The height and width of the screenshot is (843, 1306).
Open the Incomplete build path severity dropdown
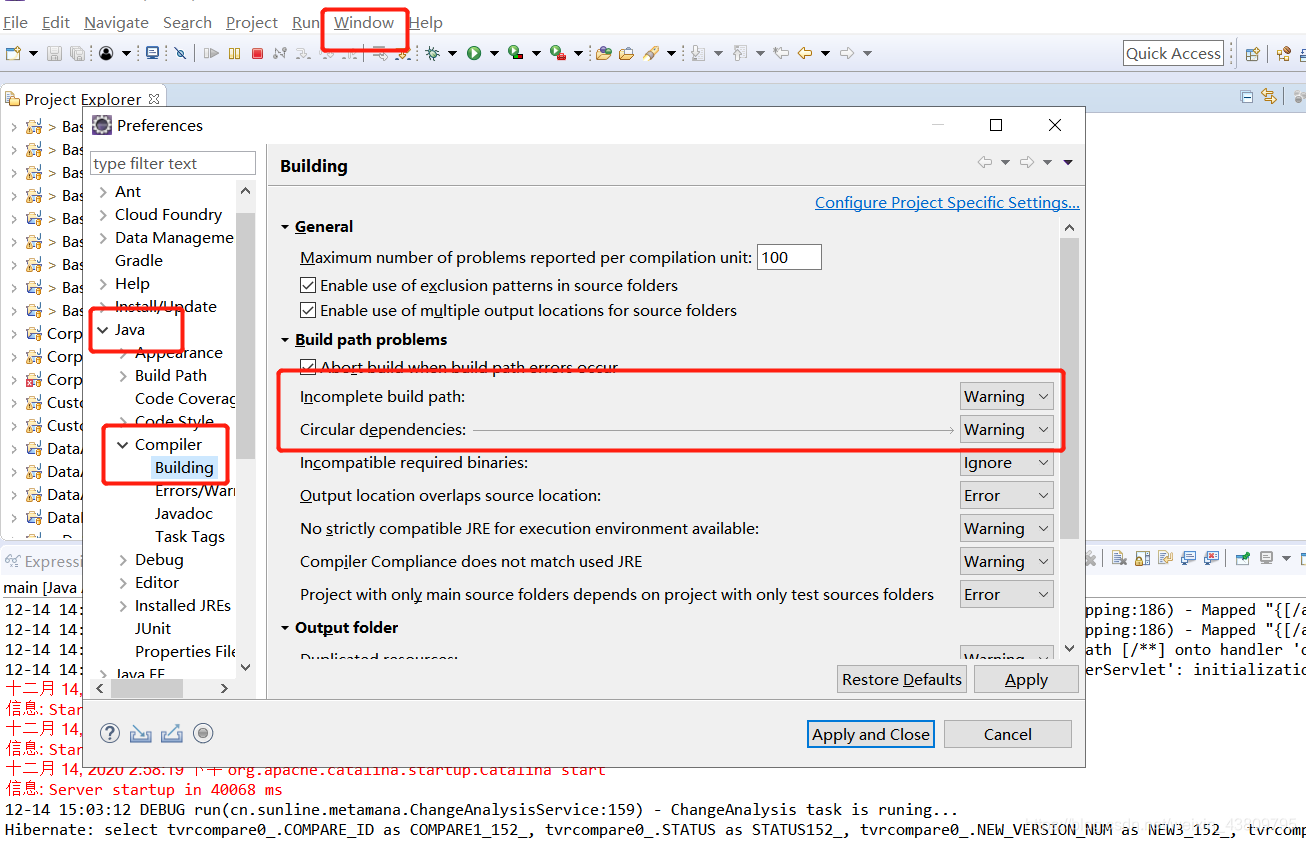(x=1007, y=397)
